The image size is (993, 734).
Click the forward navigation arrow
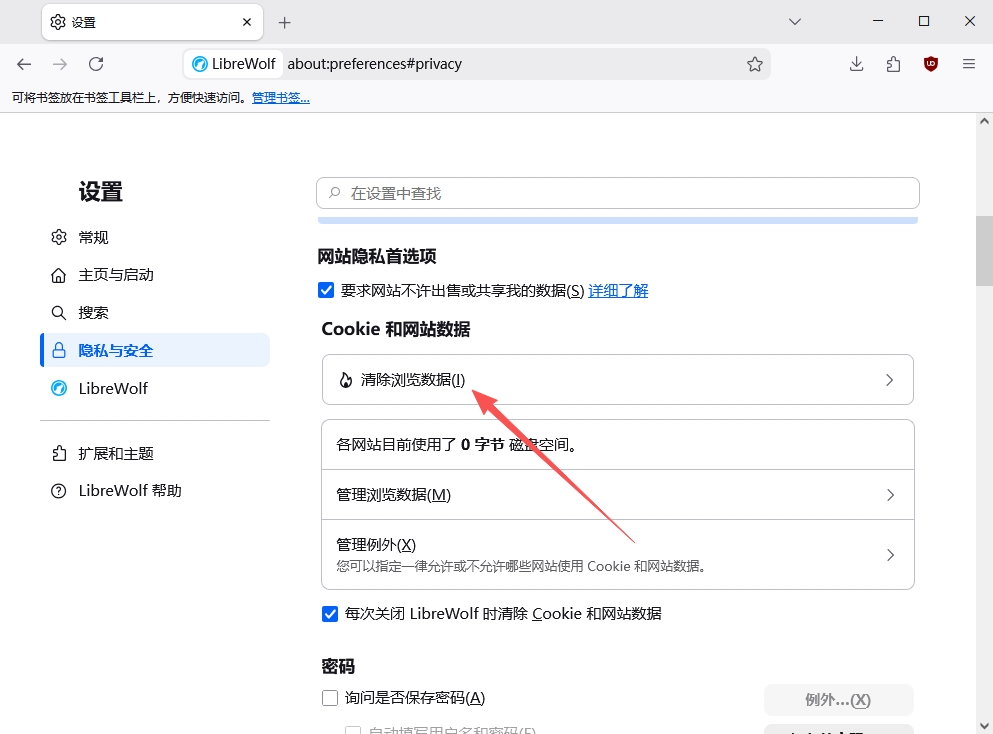tap(60, 64)
